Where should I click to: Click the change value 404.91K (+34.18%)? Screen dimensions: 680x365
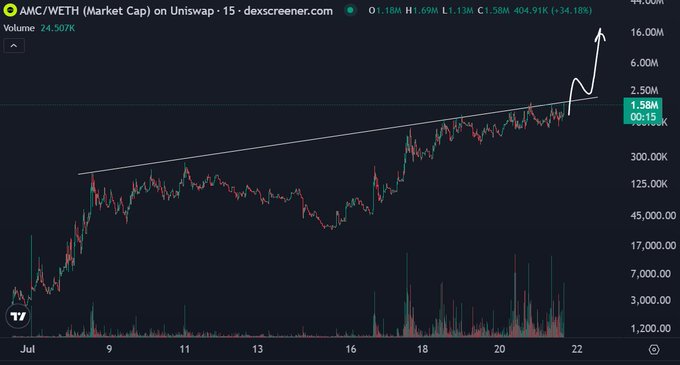click(552, 10)
